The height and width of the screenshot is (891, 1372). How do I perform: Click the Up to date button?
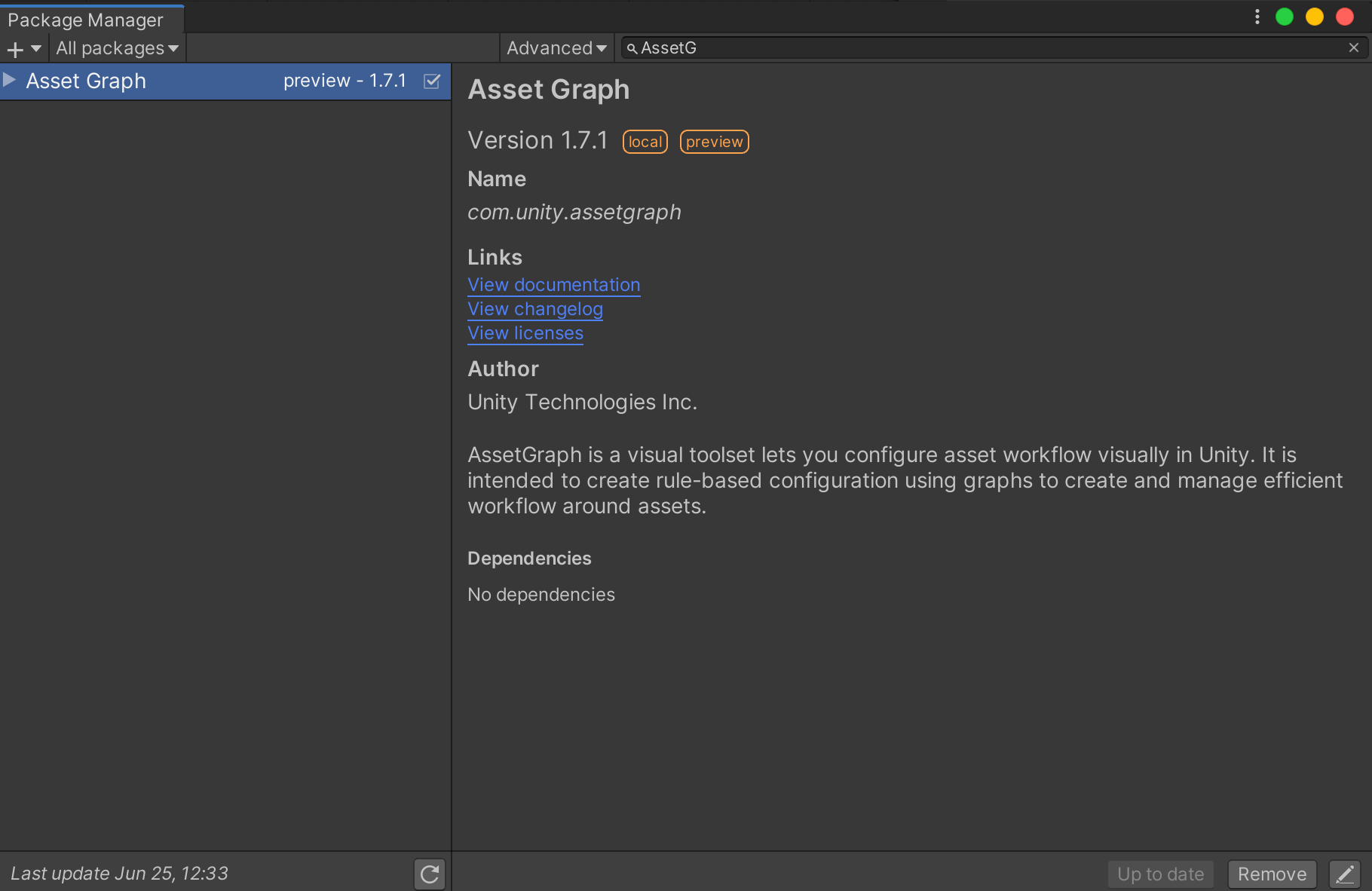1161,874
